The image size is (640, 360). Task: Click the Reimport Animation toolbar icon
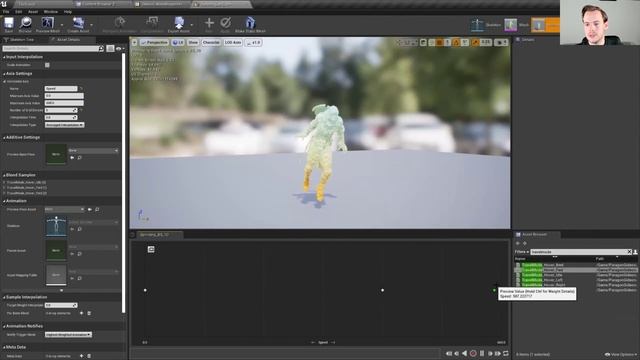coord(119,24)
